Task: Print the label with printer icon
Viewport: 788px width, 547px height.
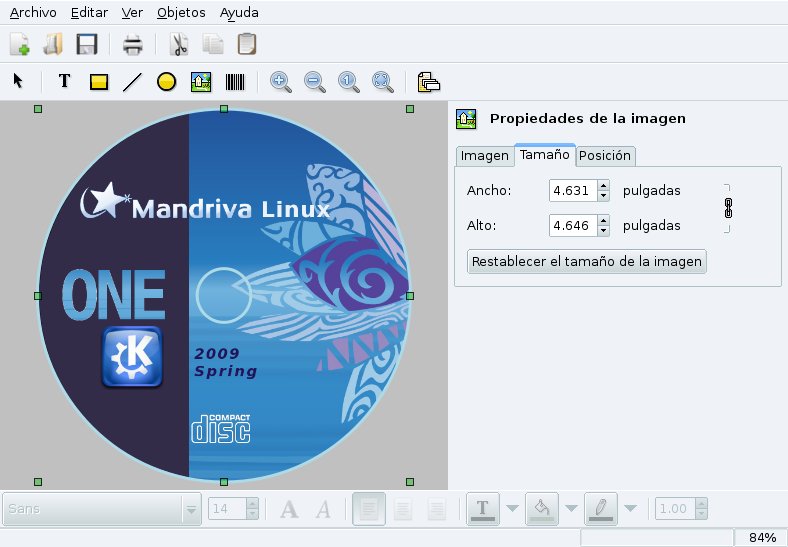Action: point(133,44)
